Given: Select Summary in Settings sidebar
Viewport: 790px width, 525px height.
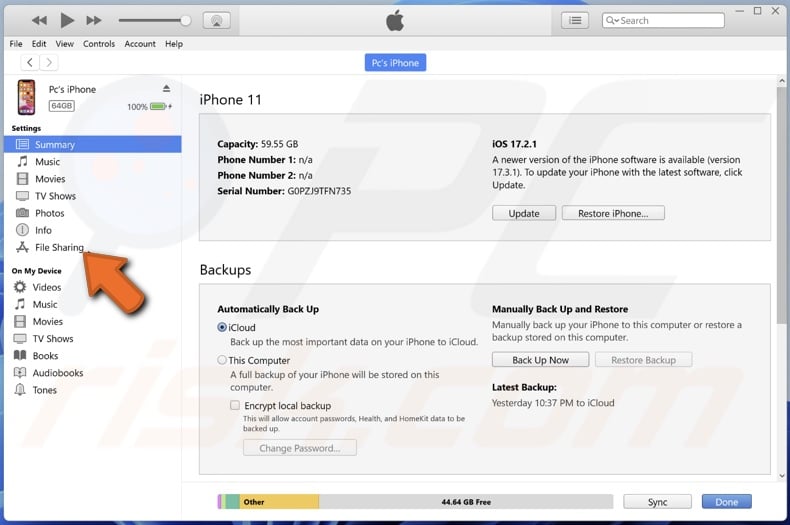Looking at the screenshot, I should coord(93,145).
